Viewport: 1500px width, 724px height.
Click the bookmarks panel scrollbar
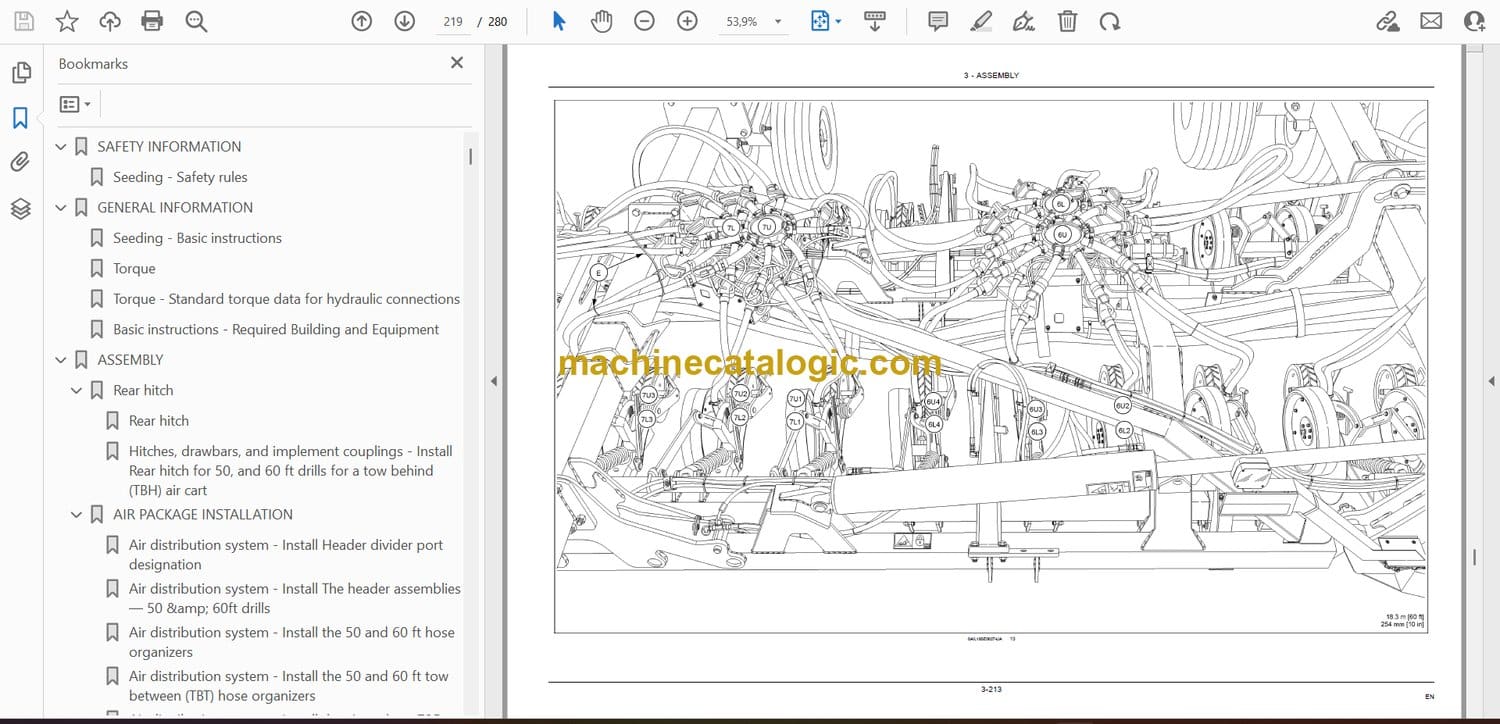pos(470,156)
